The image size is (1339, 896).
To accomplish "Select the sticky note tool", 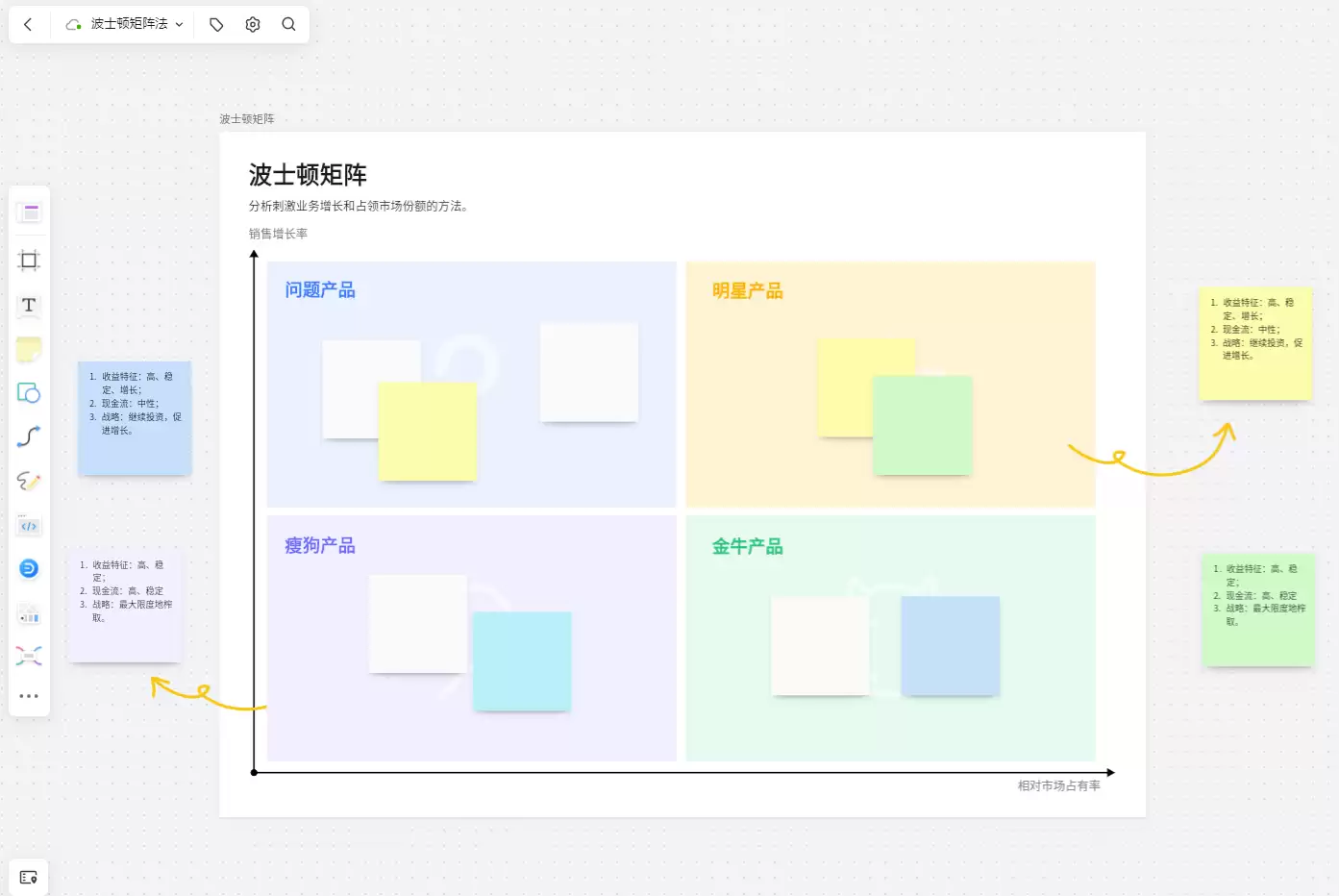I will coord(29,350).
